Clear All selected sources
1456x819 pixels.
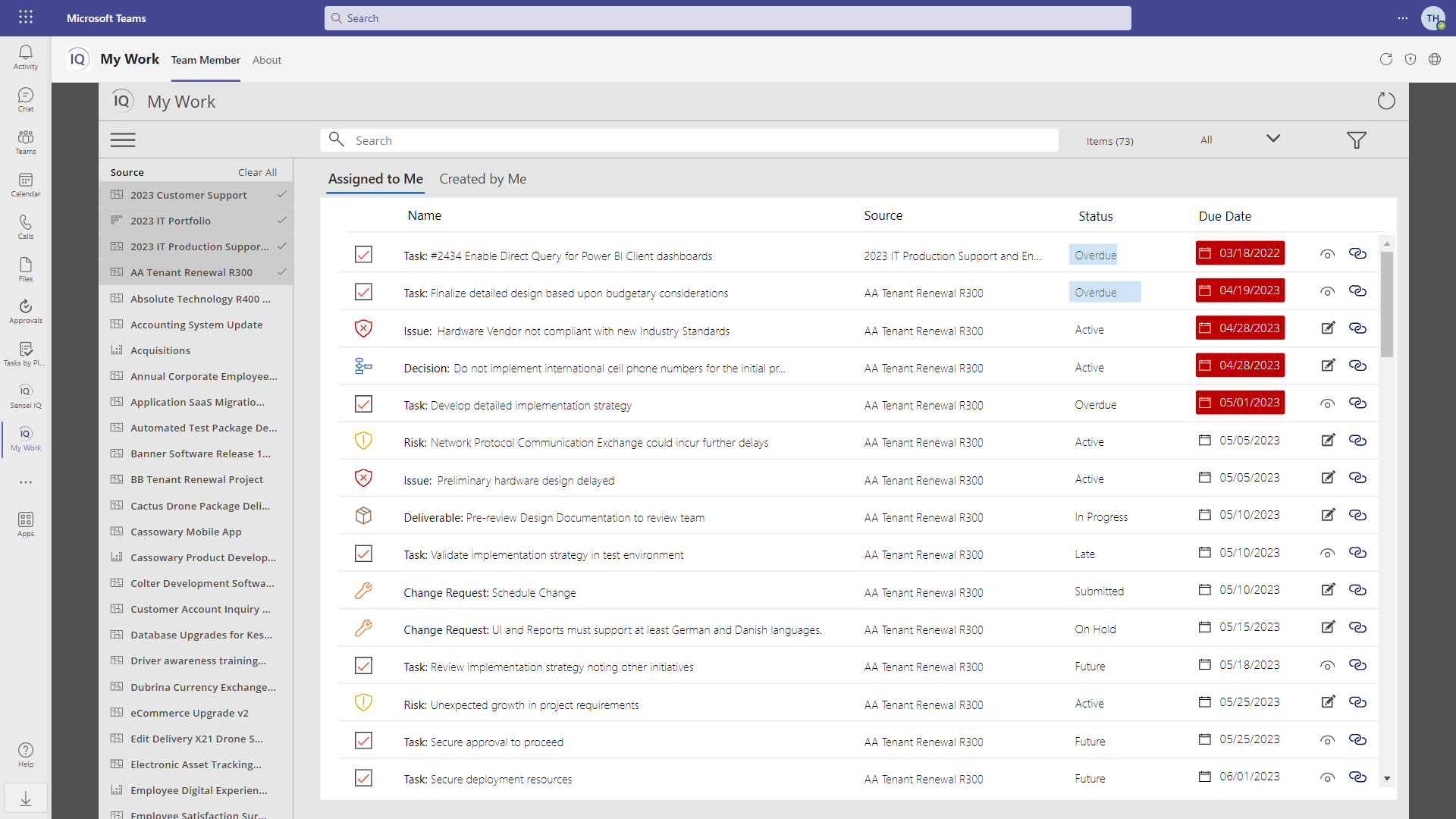tap(257, 172)
